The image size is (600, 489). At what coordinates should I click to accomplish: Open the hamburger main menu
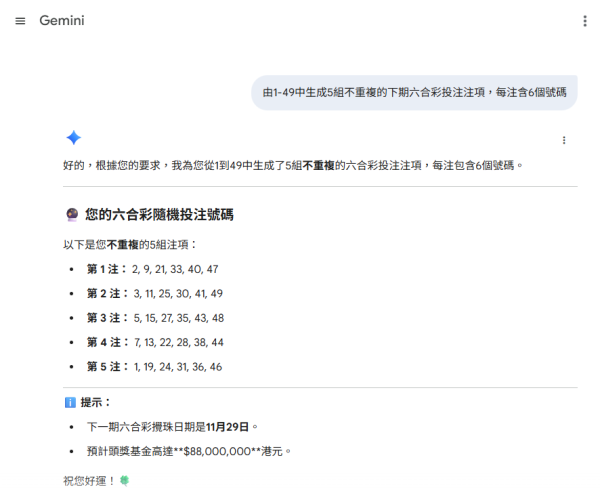coord(20,21)
